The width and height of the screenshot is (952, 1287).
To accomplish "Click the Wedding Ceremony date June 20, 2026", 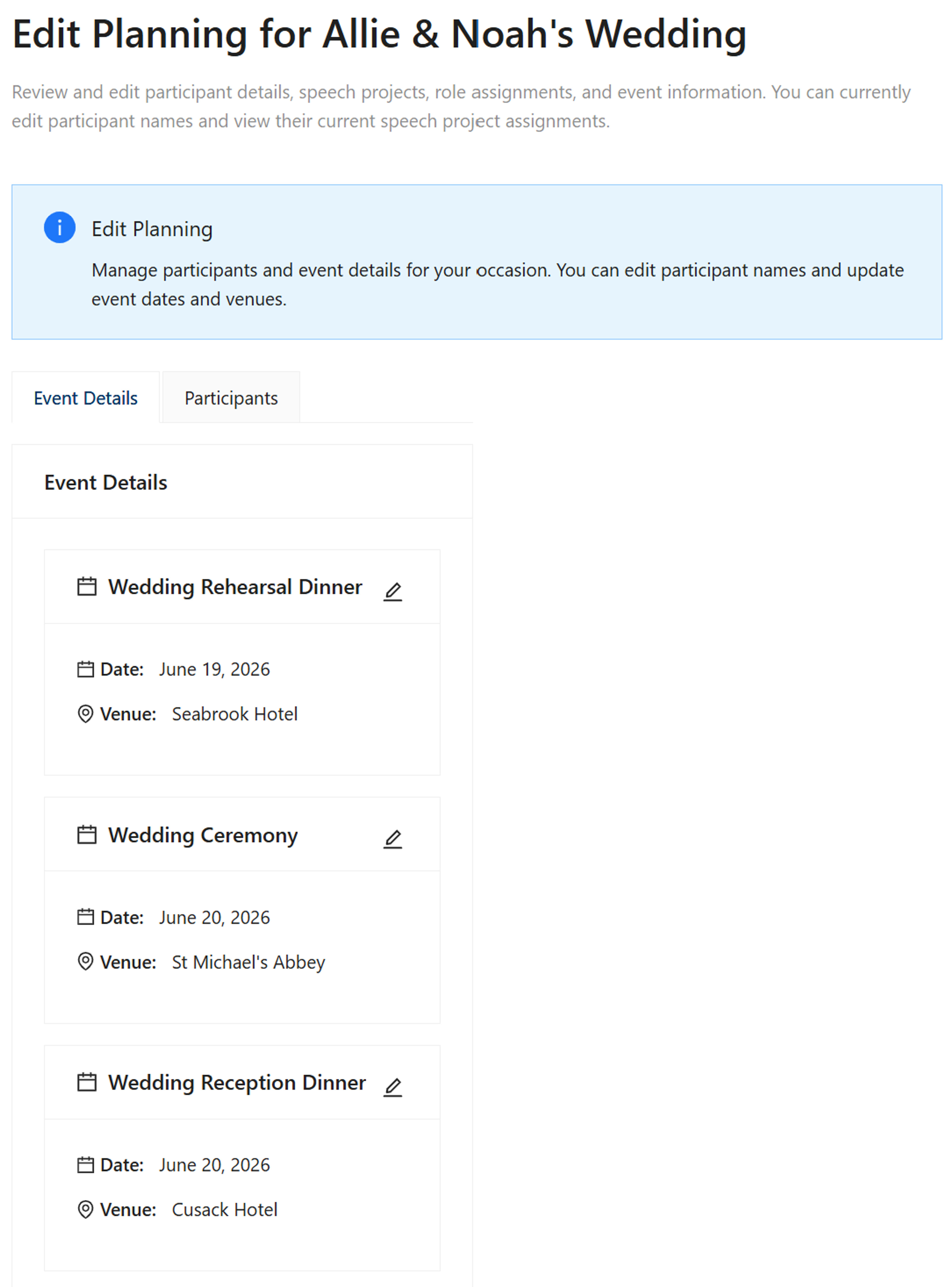I will tap(214, 917).
